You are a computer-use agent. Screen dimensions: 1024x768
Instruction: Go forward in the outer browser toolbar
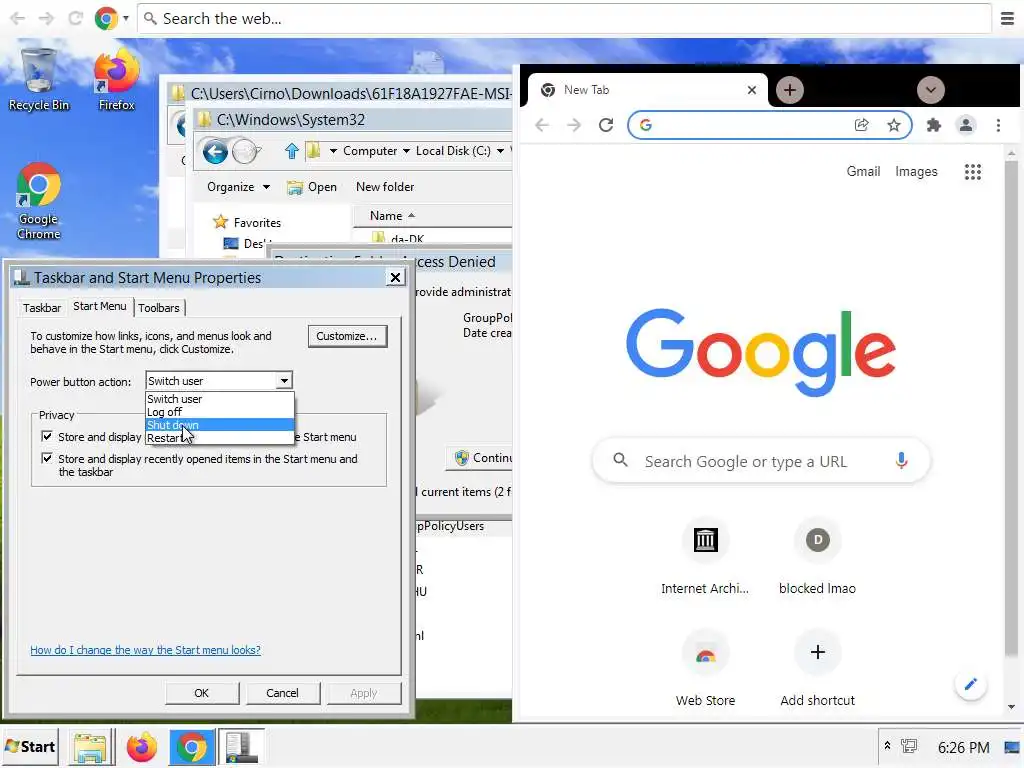pos(46,18)
